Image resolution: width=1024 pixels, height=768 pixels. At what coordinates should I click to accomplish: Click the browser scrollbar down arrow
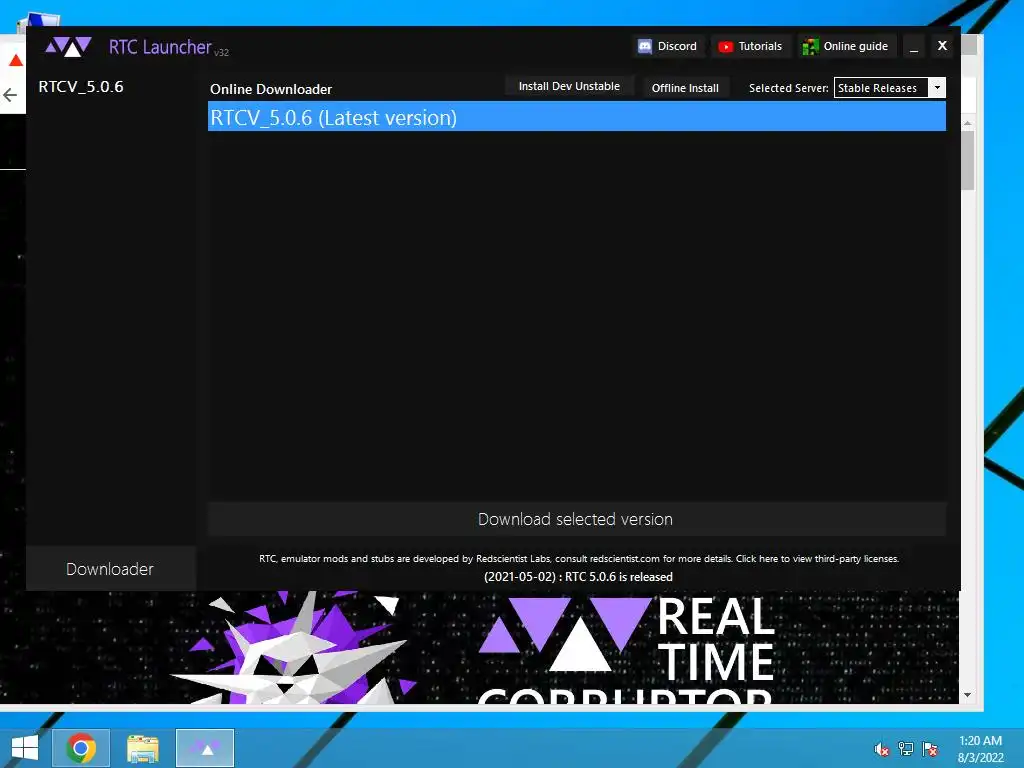click(967, 695)
